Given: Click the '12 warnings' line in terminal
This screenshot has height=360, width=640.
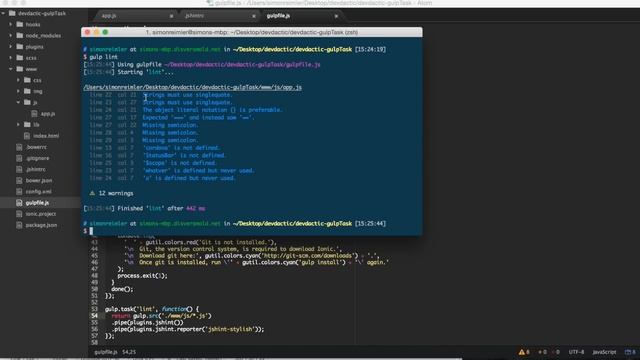Looking at the screenshot, I should (116, 193).
